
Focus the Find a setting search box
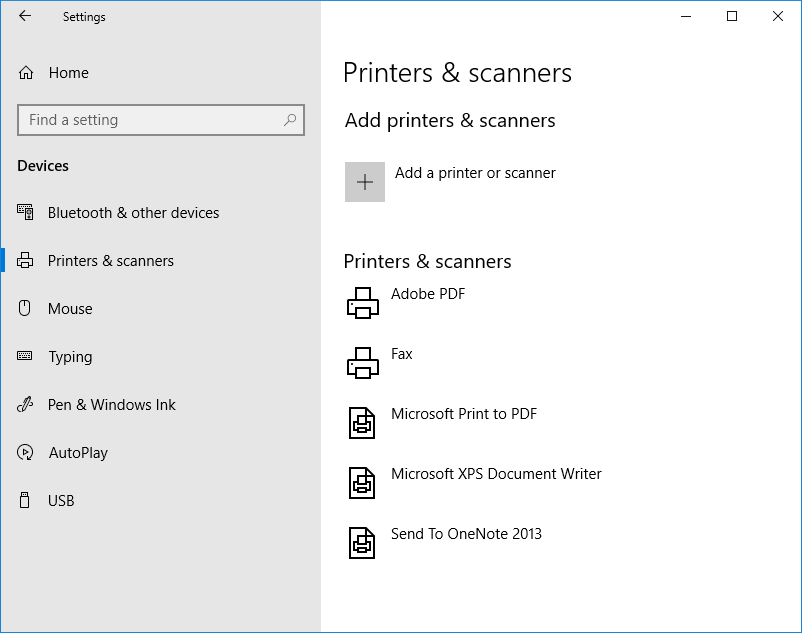tap(150, 120)
